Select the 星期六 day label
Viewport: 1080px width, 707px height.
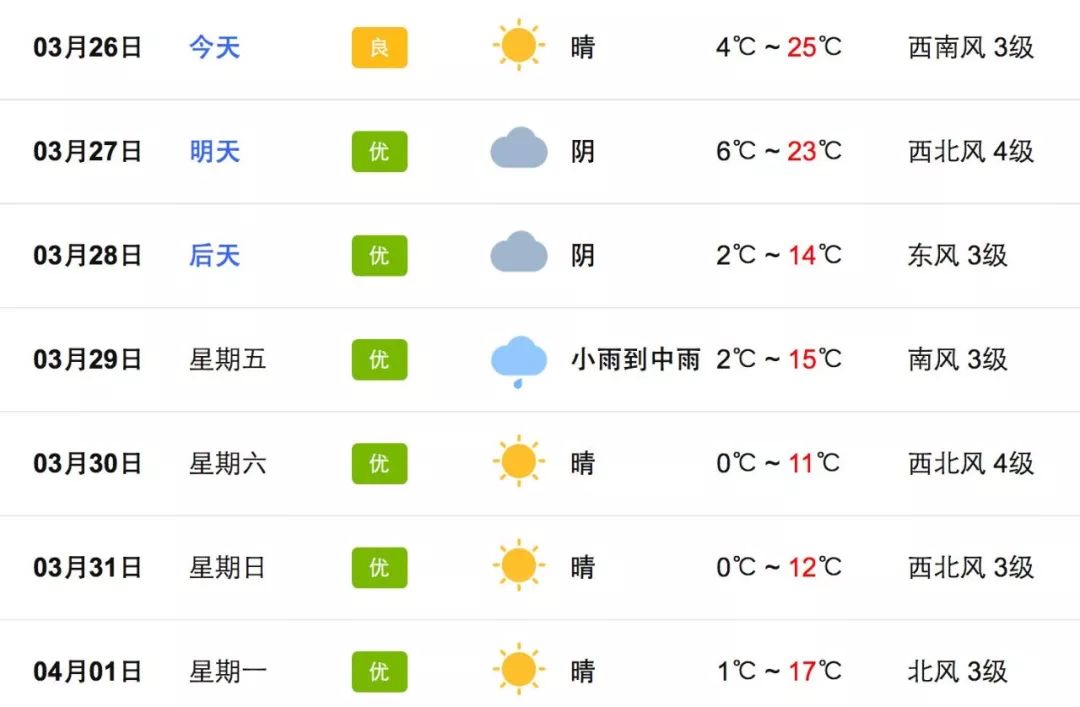pyautogui.click(x=228, y=464)
